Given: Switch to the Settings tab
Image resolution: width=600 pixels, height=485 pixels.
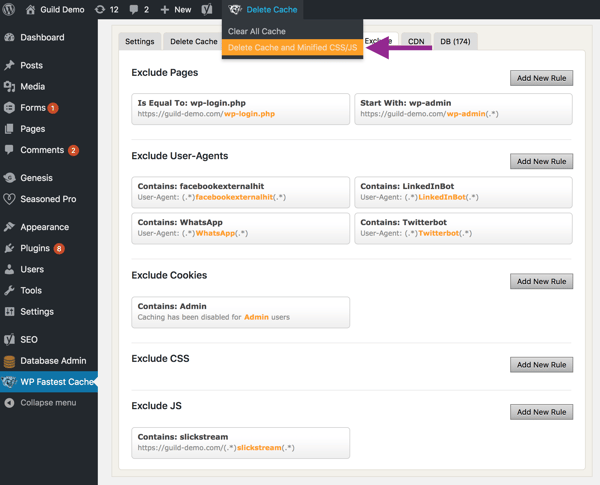Looking at the screenshot, I should [140, 41].
